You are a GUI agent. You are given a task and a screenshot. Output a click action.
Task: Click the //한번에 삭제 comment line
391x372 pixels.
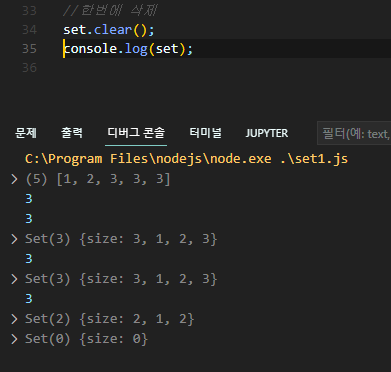(x=110, y=11)
